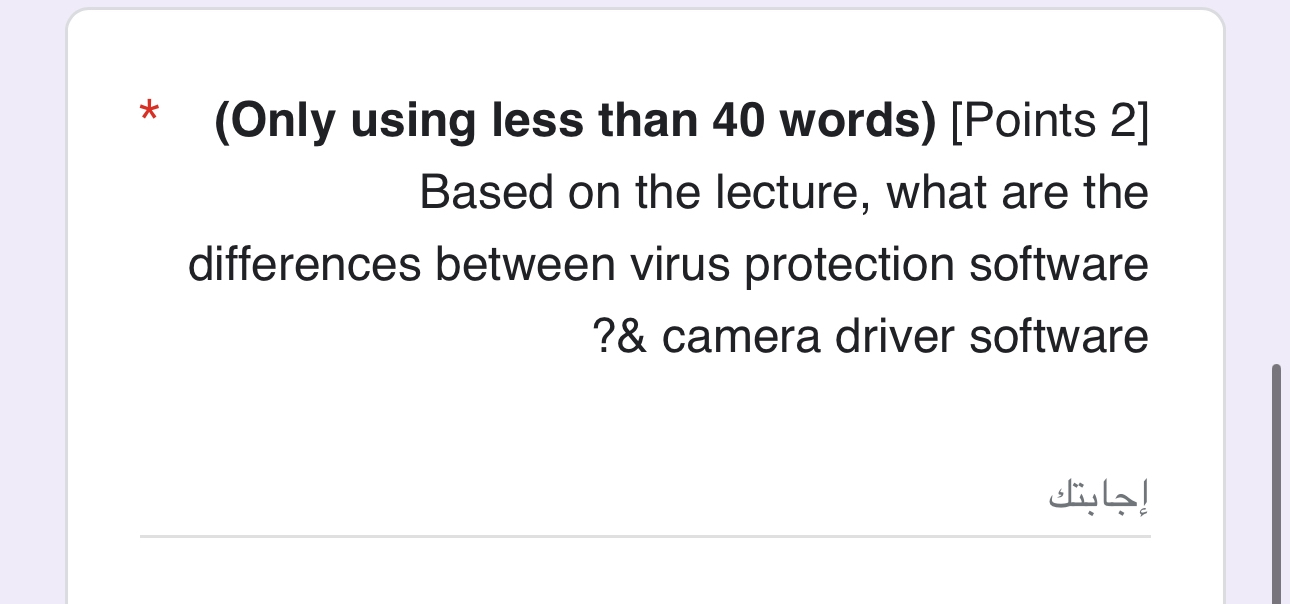Click the '[Points 2]' label
The image size is (1290, 604).
coord(1050,120)
